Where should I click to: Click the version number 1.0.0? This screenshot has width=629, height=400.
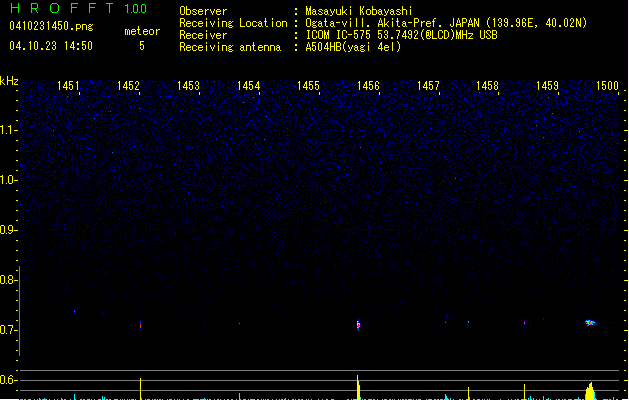pos(136,9)
